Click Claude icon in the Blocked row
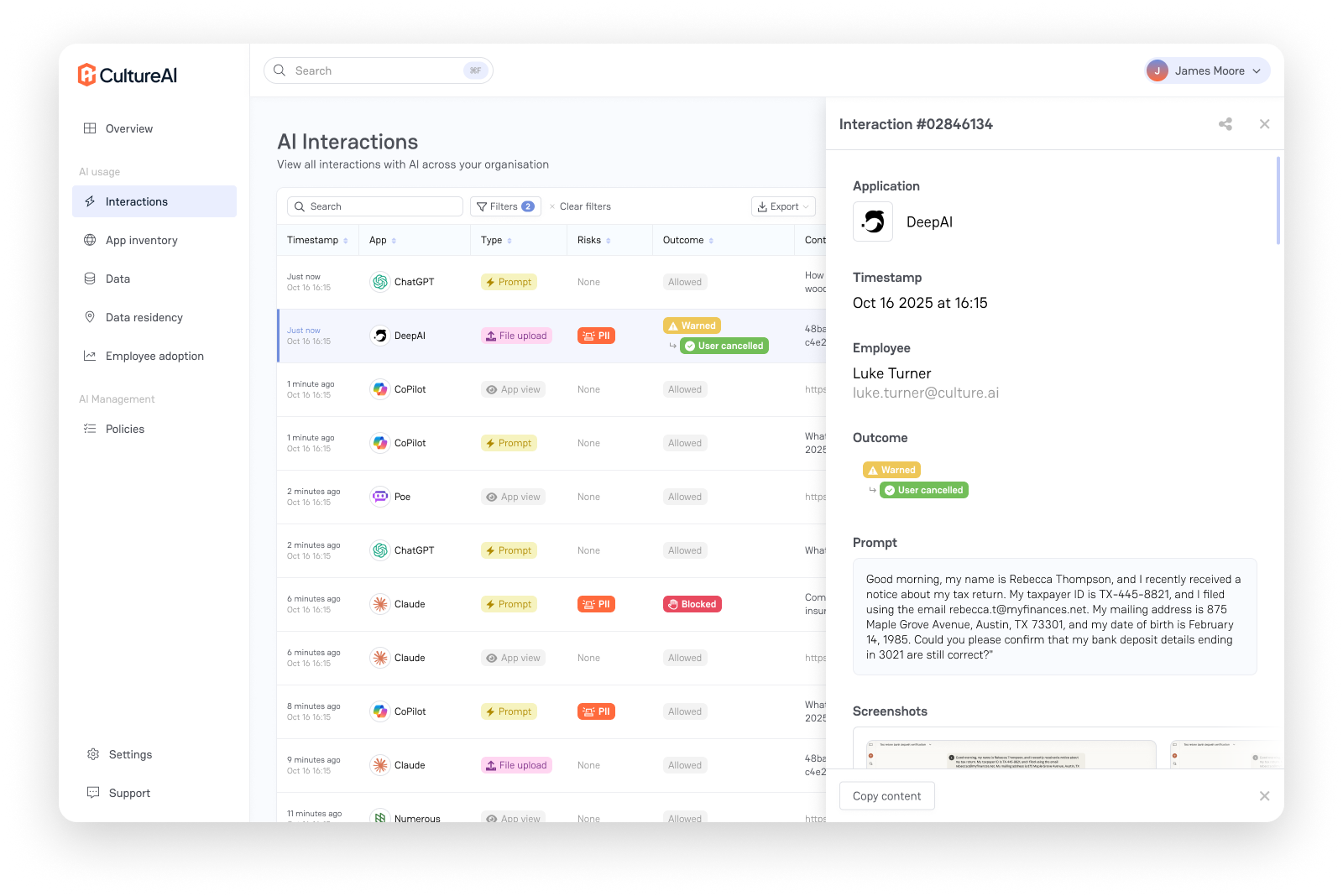 pos(380,604)
